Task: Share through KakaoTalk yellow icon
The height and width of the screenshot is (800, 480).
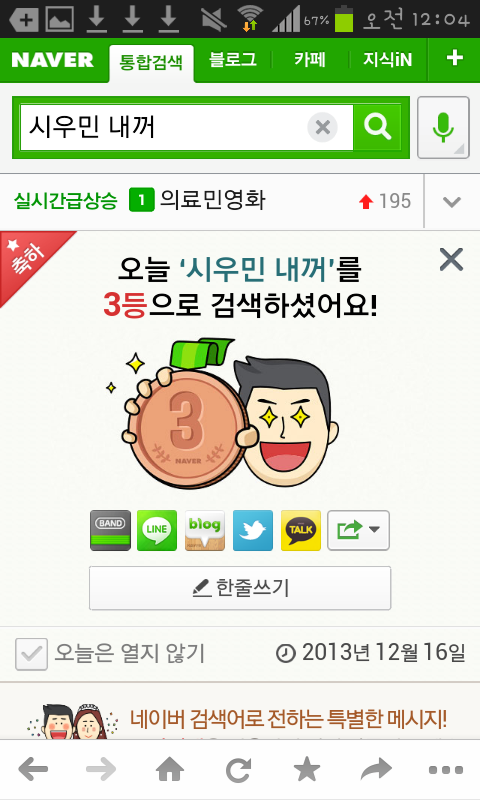Action: pos(301,531)
